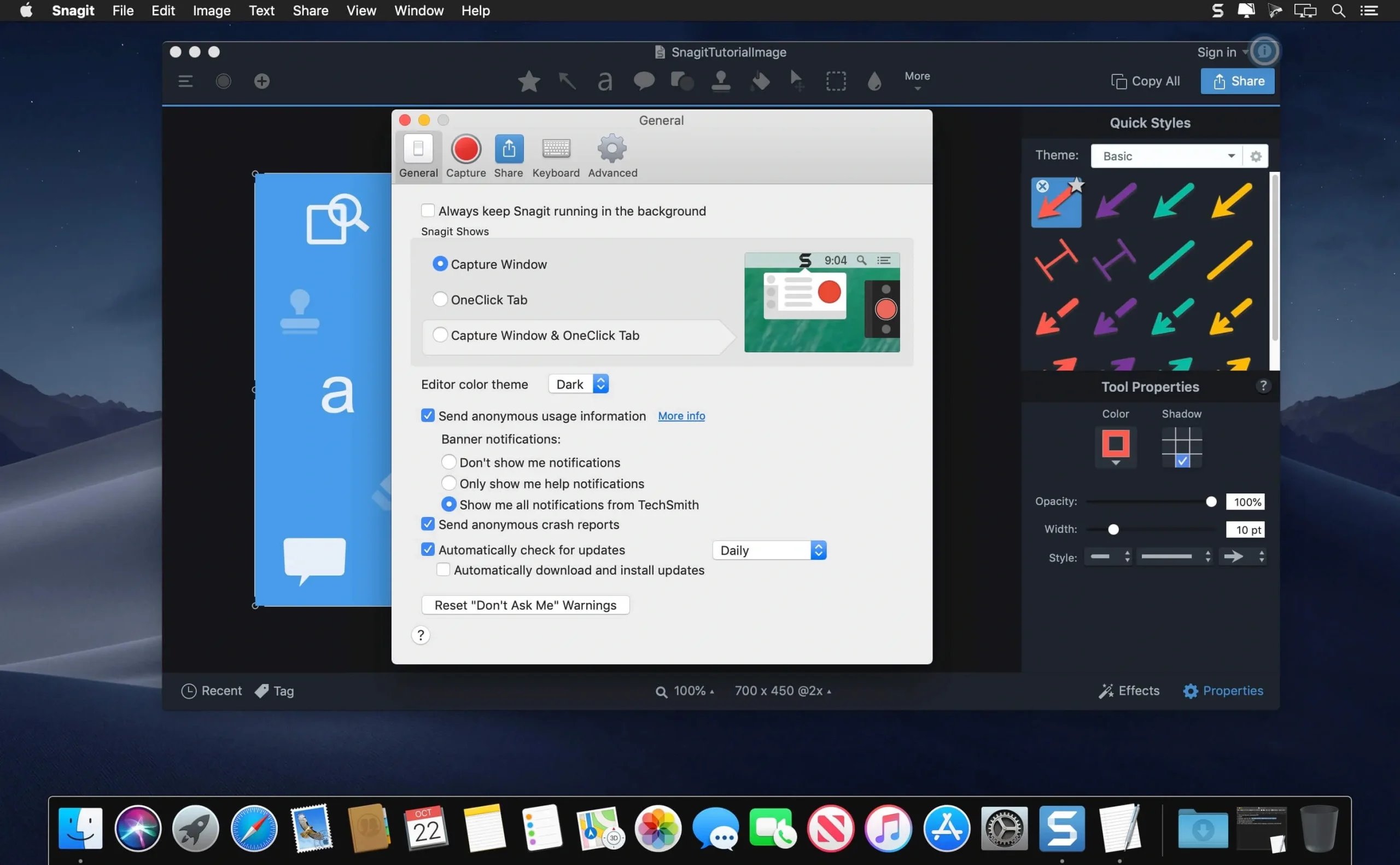Select the Shape tool
The image size is (1400, 865).
click(x=682, y=81)
